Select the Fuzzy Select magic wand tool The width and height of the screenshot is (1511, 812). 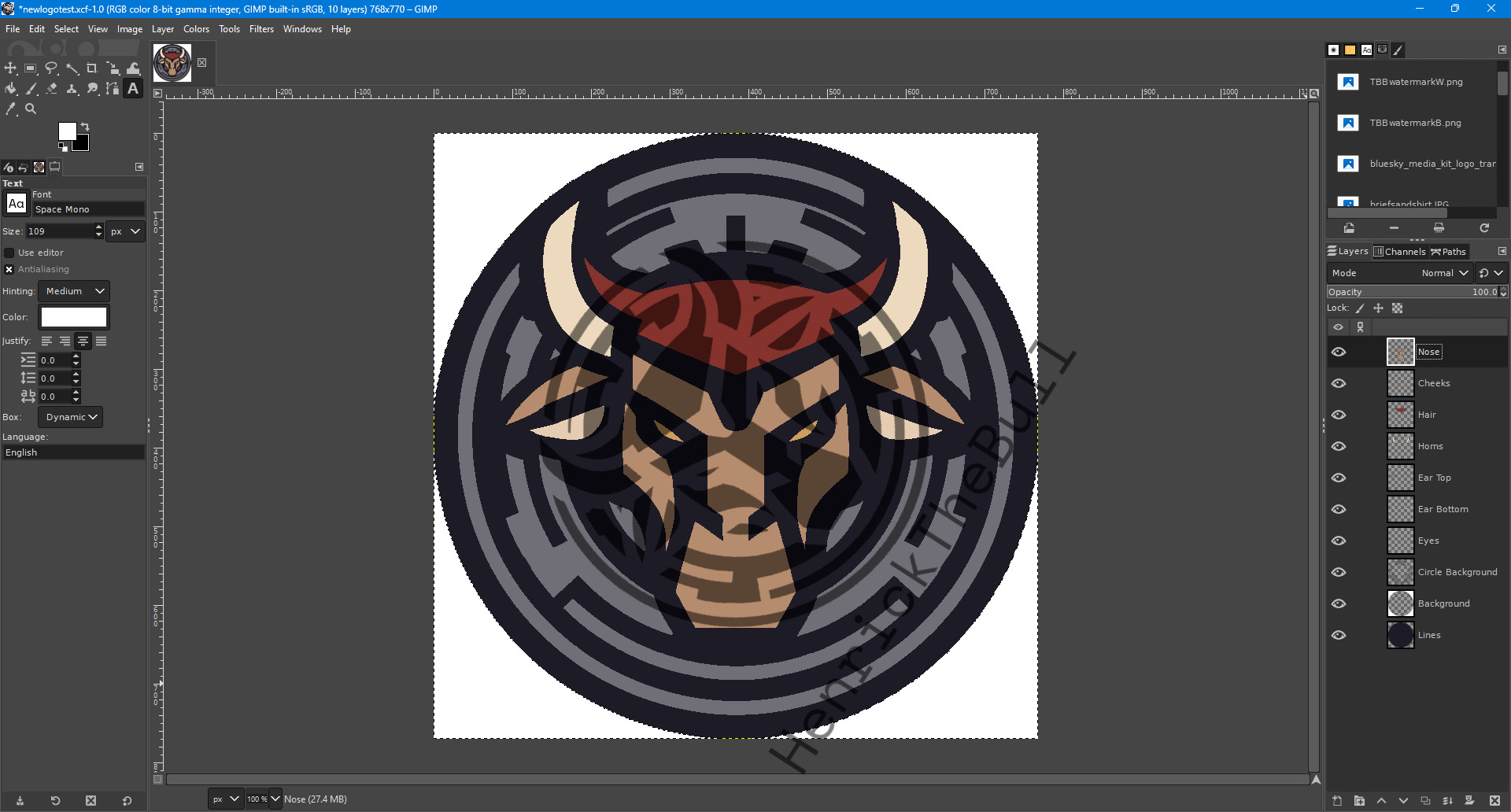(x=72, y=68)
